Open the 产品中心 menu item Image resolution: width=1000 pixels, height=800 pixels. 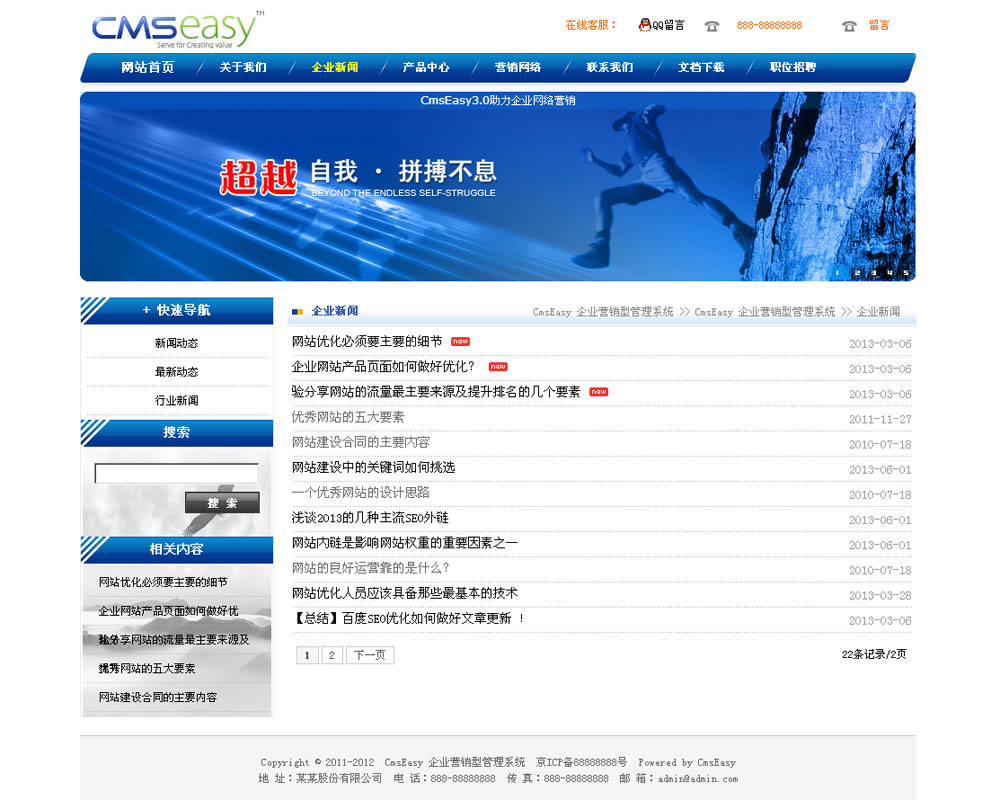click(x=426, y=68)
